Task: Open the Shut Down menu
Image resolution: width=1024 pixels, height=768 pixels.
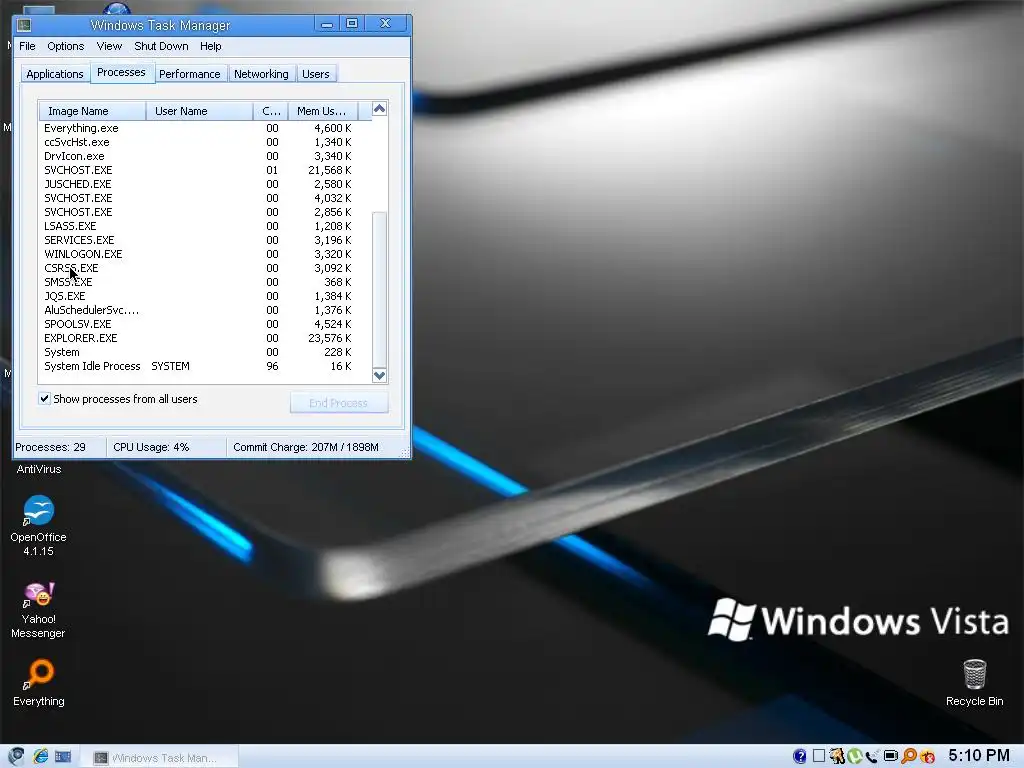Action: coord(161,46)
